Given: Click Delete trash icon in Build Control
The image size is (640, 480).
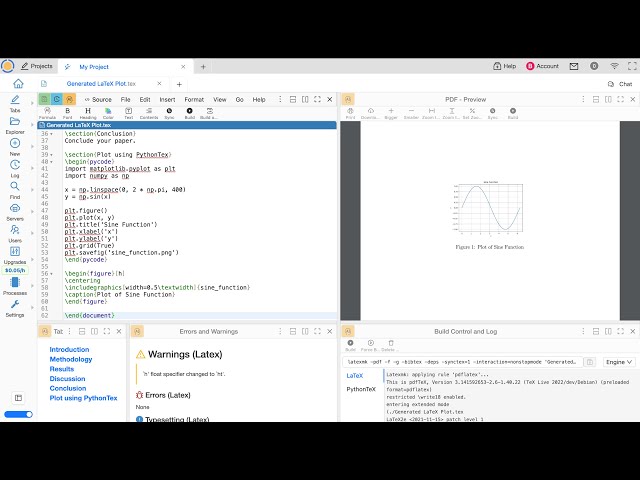Looking at the screenshot, I should click(x=391, y=345).
